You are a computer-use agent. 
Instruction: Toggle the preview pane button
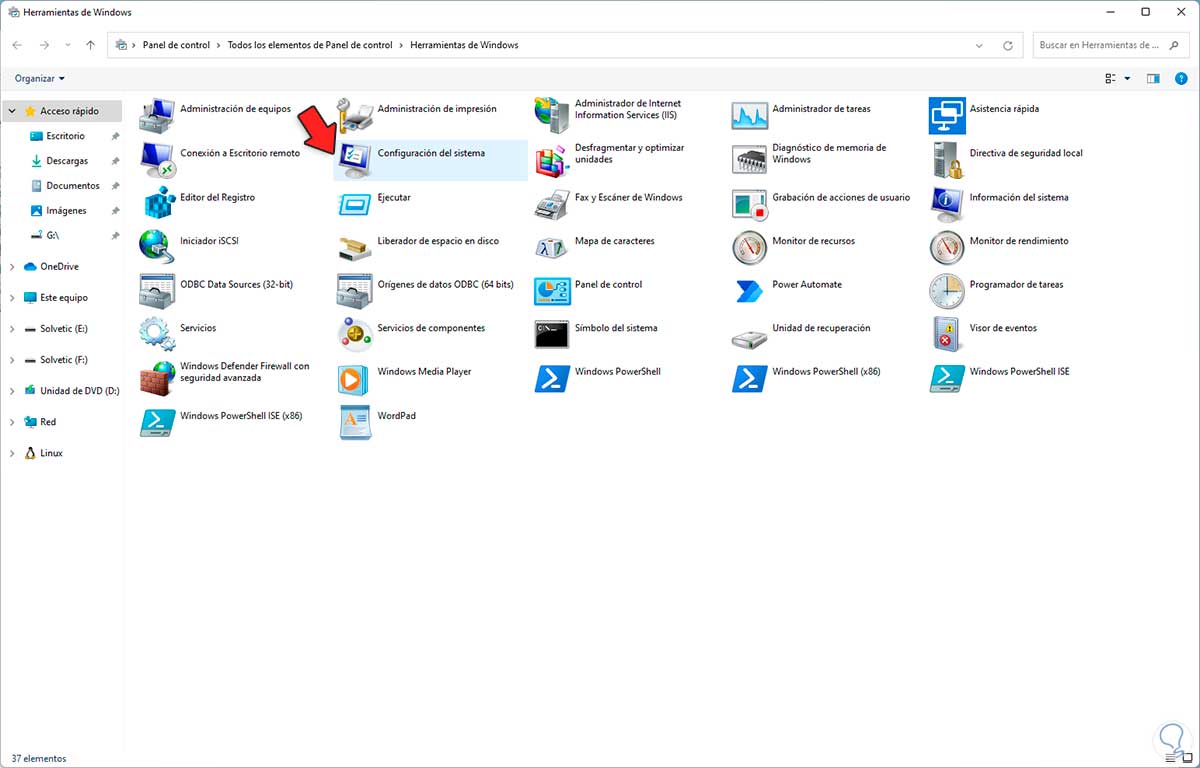click(1153, 78)
